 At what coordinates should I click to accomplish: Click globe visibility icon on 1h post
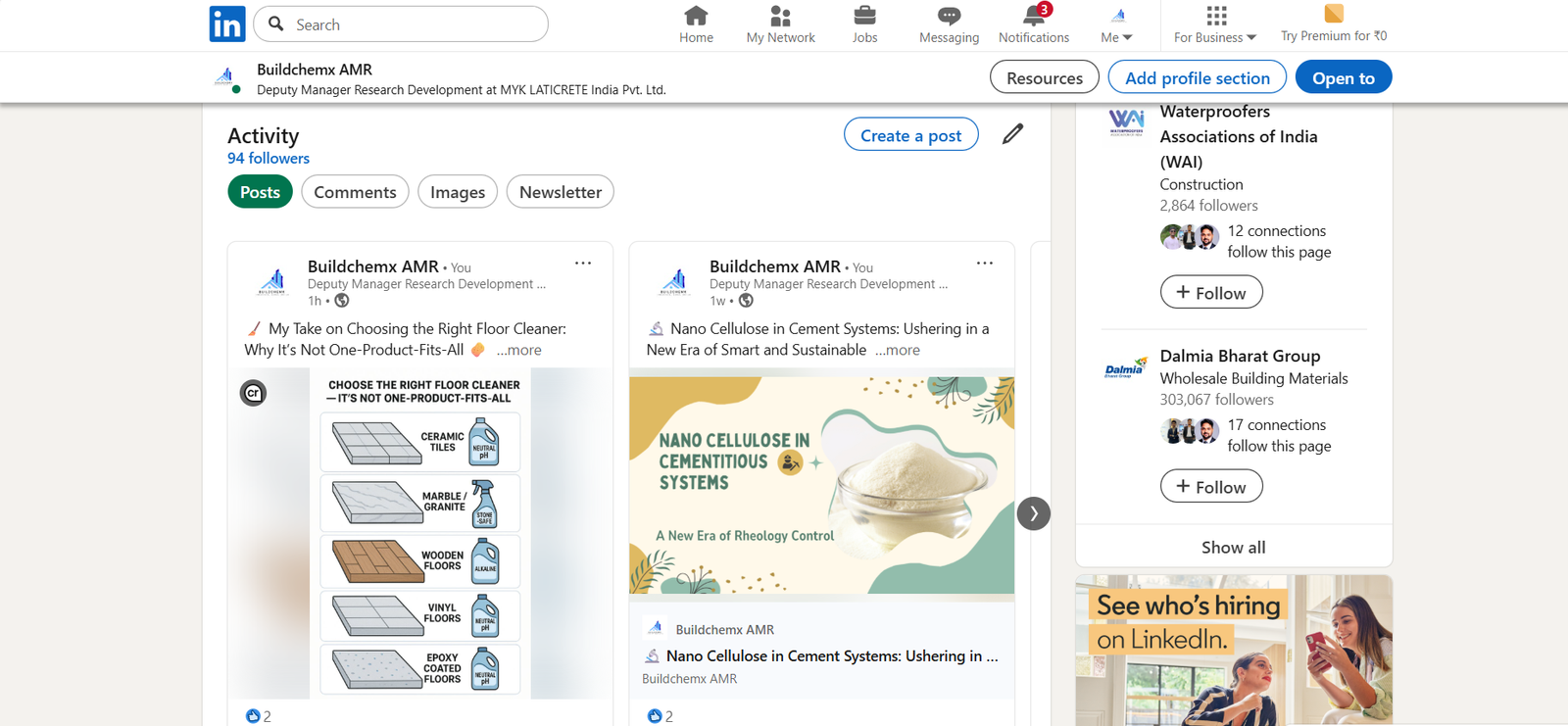tap(342, 301)
